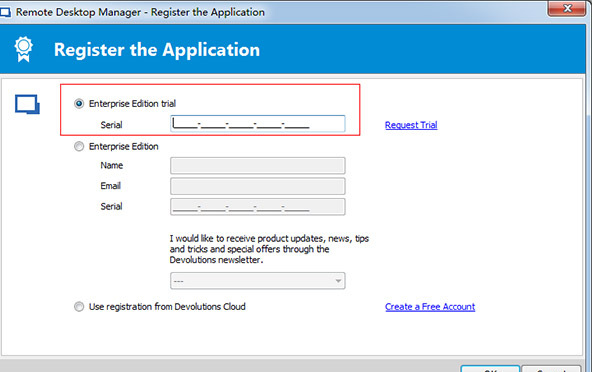Viewport: 592px width, 372px height.
Task: Click the Enterprise Edition Email field
Action: coord(257,186)
